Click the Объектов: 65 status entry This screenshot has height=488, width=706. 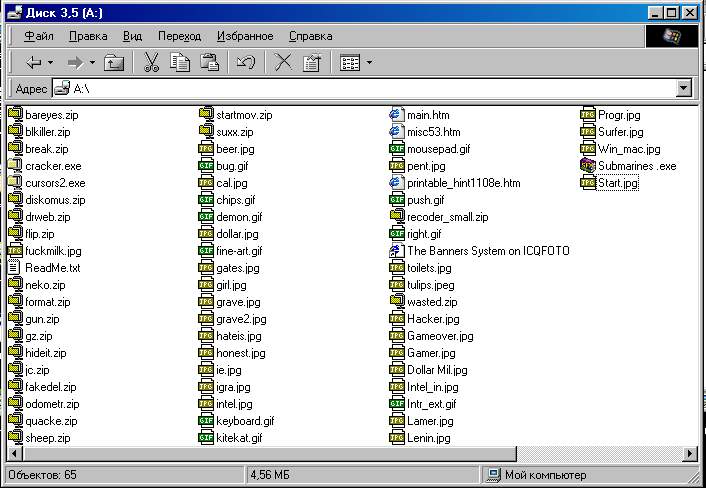42,475
